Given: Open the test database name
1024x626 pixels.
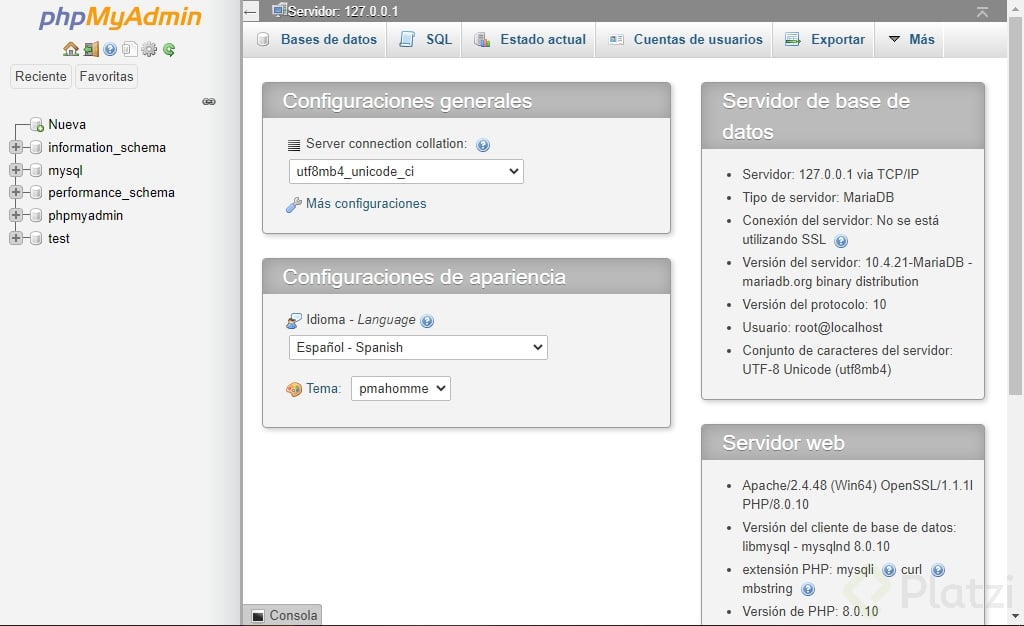Looking at the screenshot, I should (59, 238).
